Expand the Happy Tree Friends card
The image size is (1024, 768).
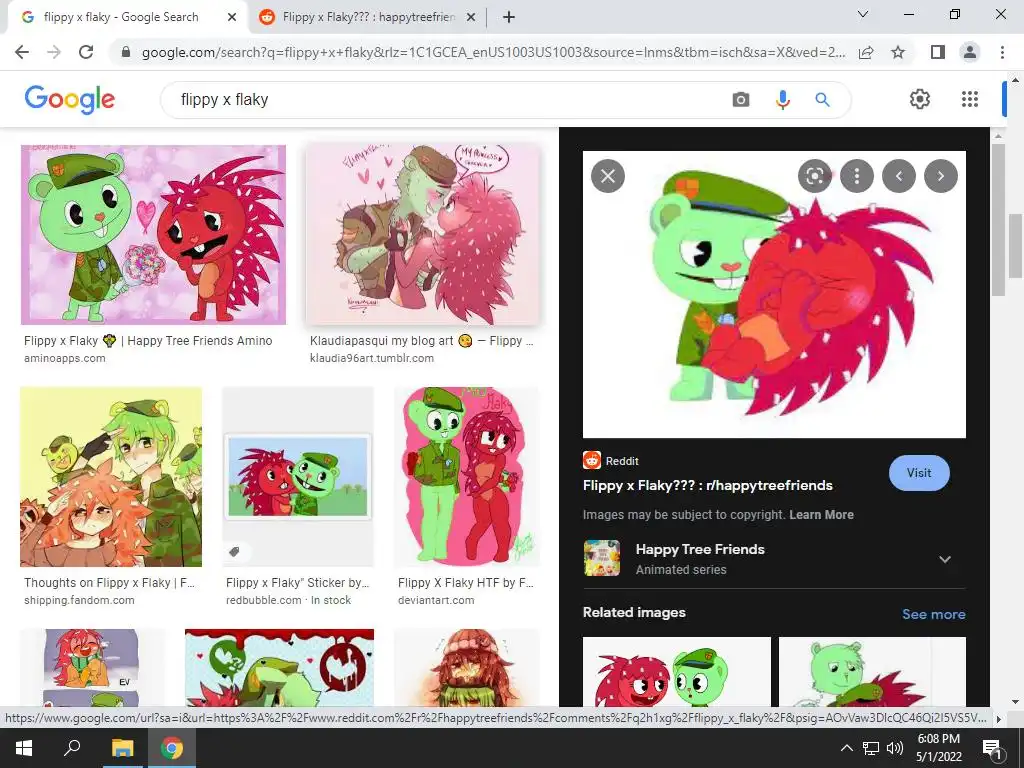click(x=944, y=559)
